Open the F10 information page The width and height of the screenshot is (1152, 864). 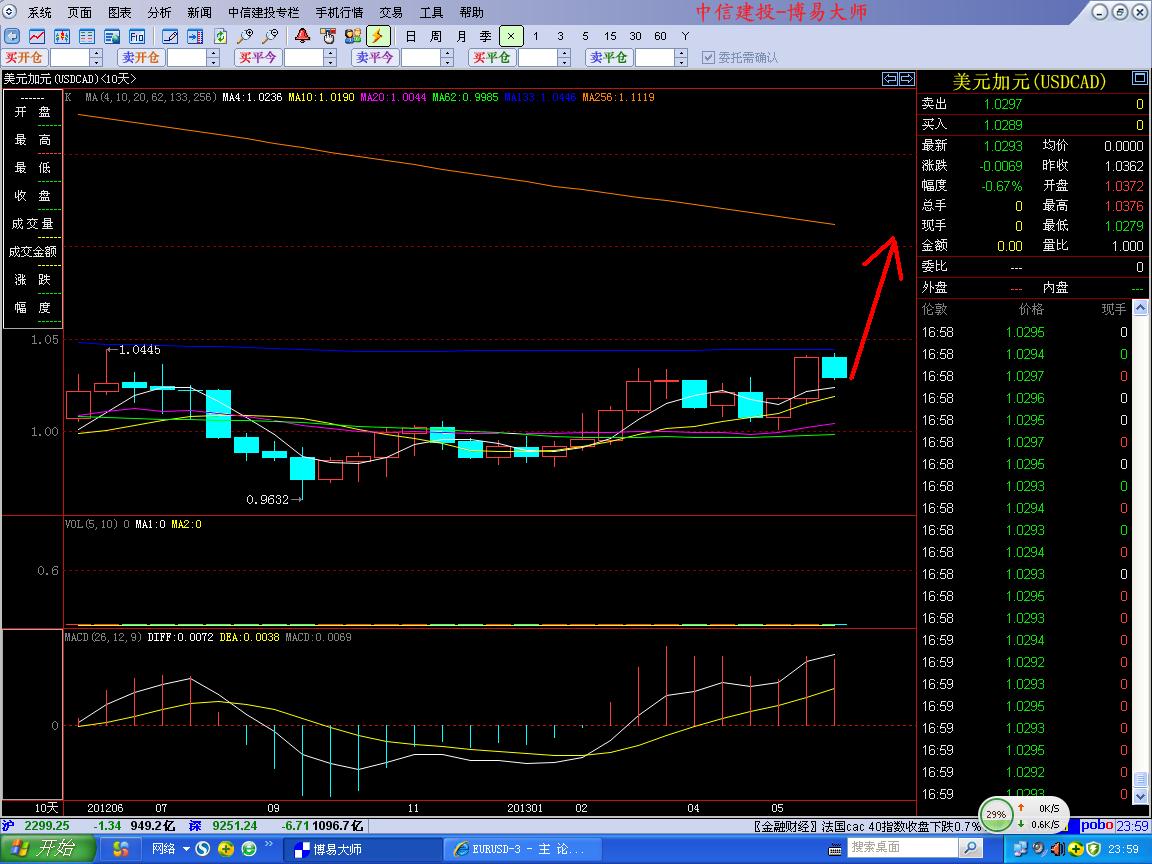coord(137,36)
